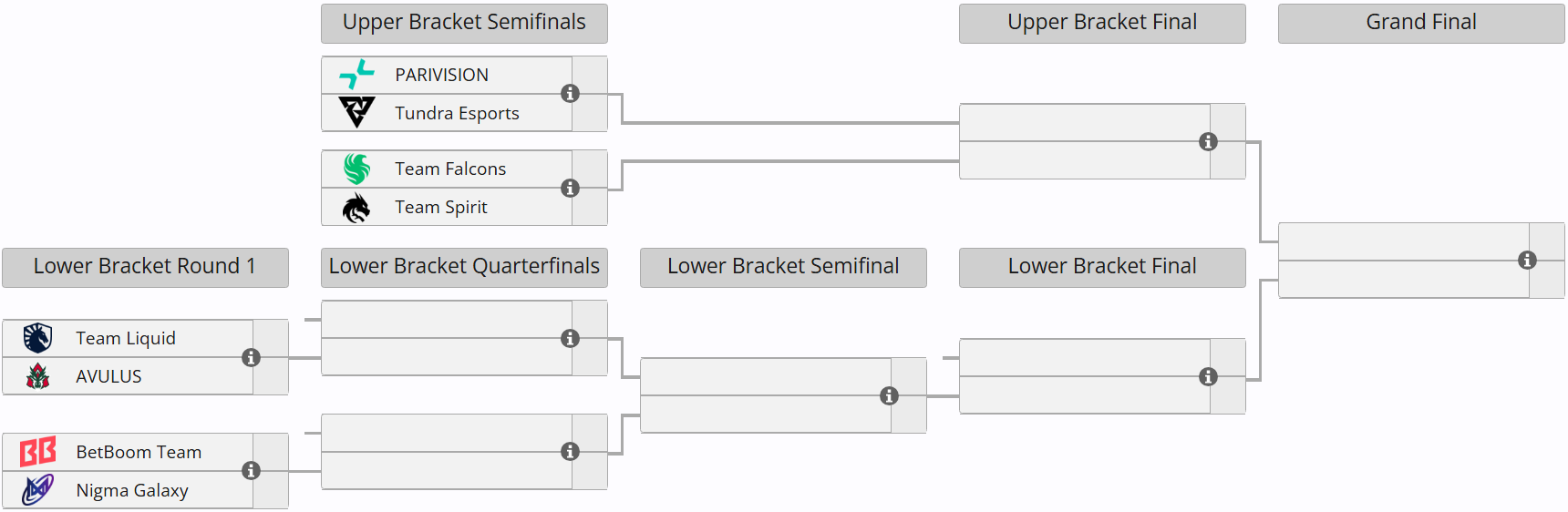This screenshot has height=512, width=1568.
Task: Open the Team Spirit name link
Action: click(x=441, y=208)
